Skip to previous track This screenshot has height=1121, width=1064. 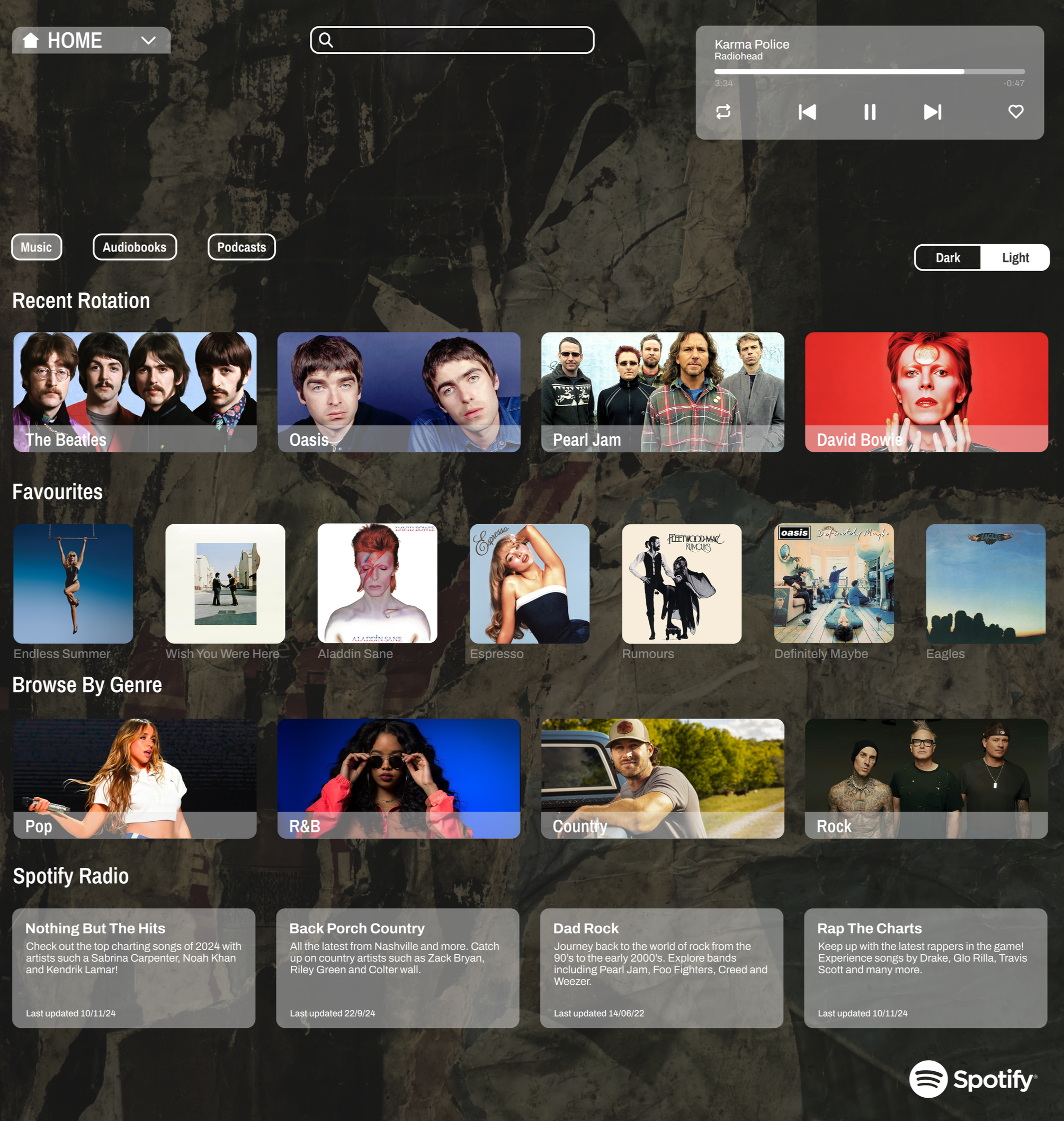tap(807, 112)
